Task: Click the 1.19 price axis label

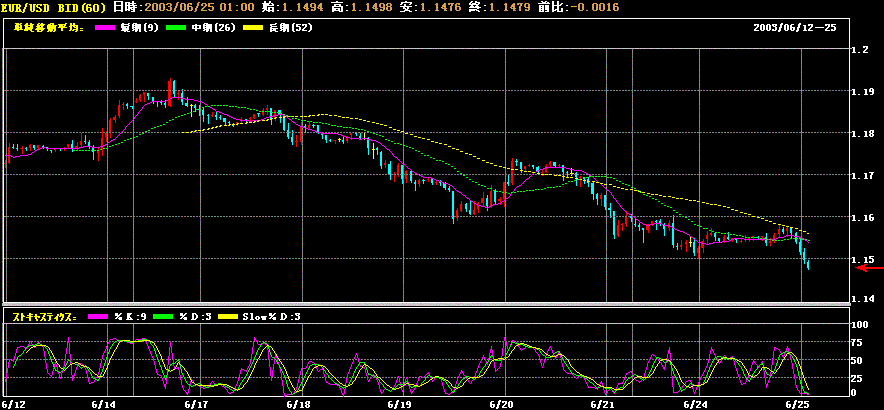Action: click(864, 91)
